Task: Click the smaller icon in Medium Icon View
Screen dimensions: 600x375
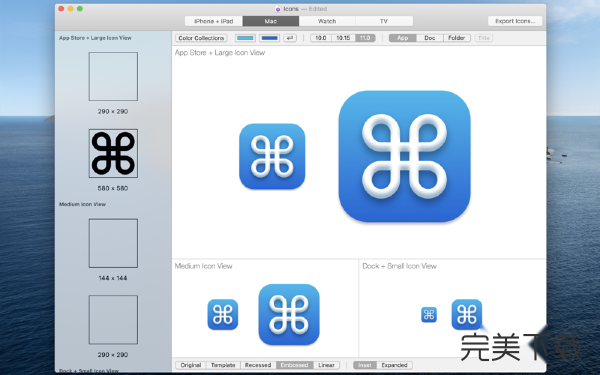Action: 223,314
